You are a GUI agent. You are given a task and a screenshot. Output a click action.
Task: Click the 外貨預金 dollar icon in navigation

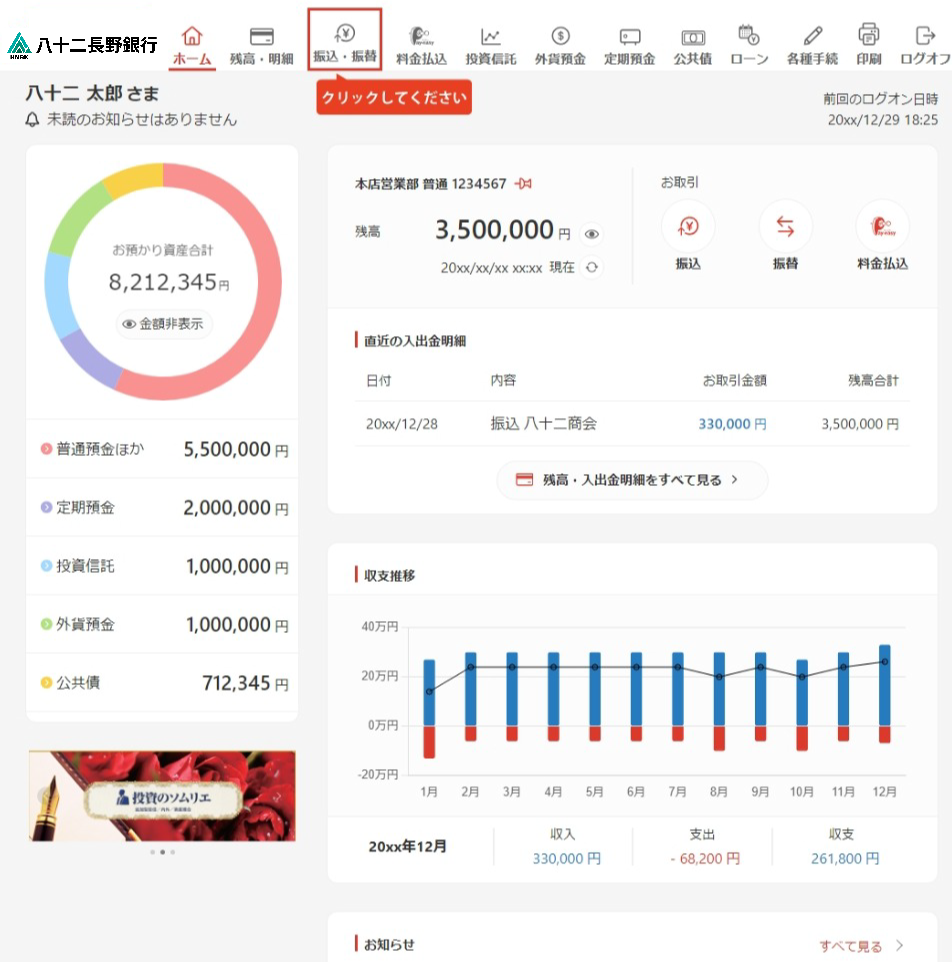click(560, 37)
